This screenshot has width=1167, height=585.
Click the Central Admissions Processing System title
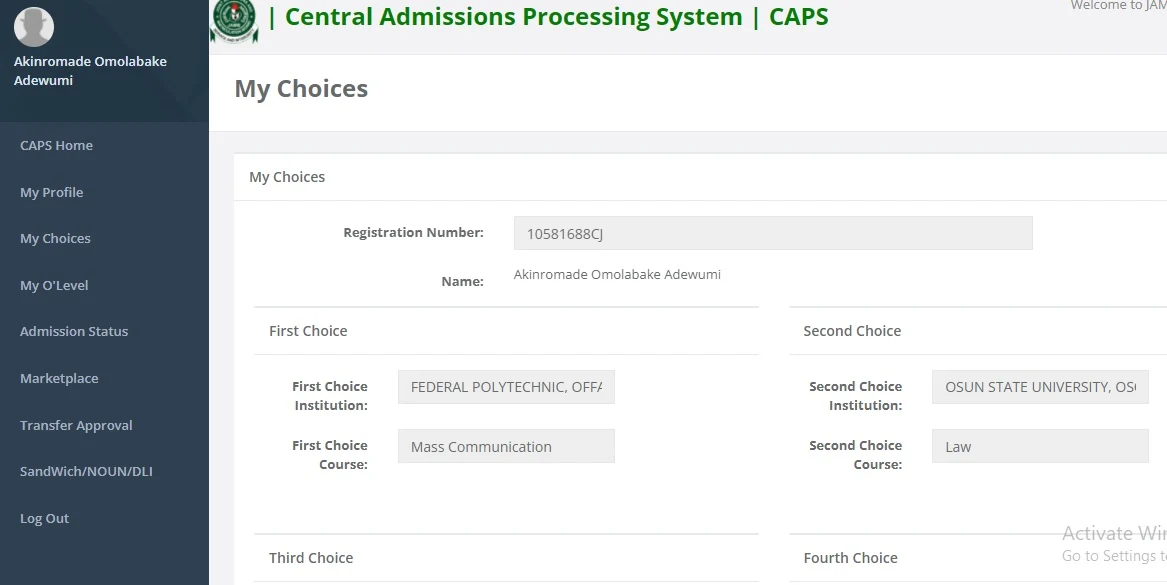(x=548, y=17)
